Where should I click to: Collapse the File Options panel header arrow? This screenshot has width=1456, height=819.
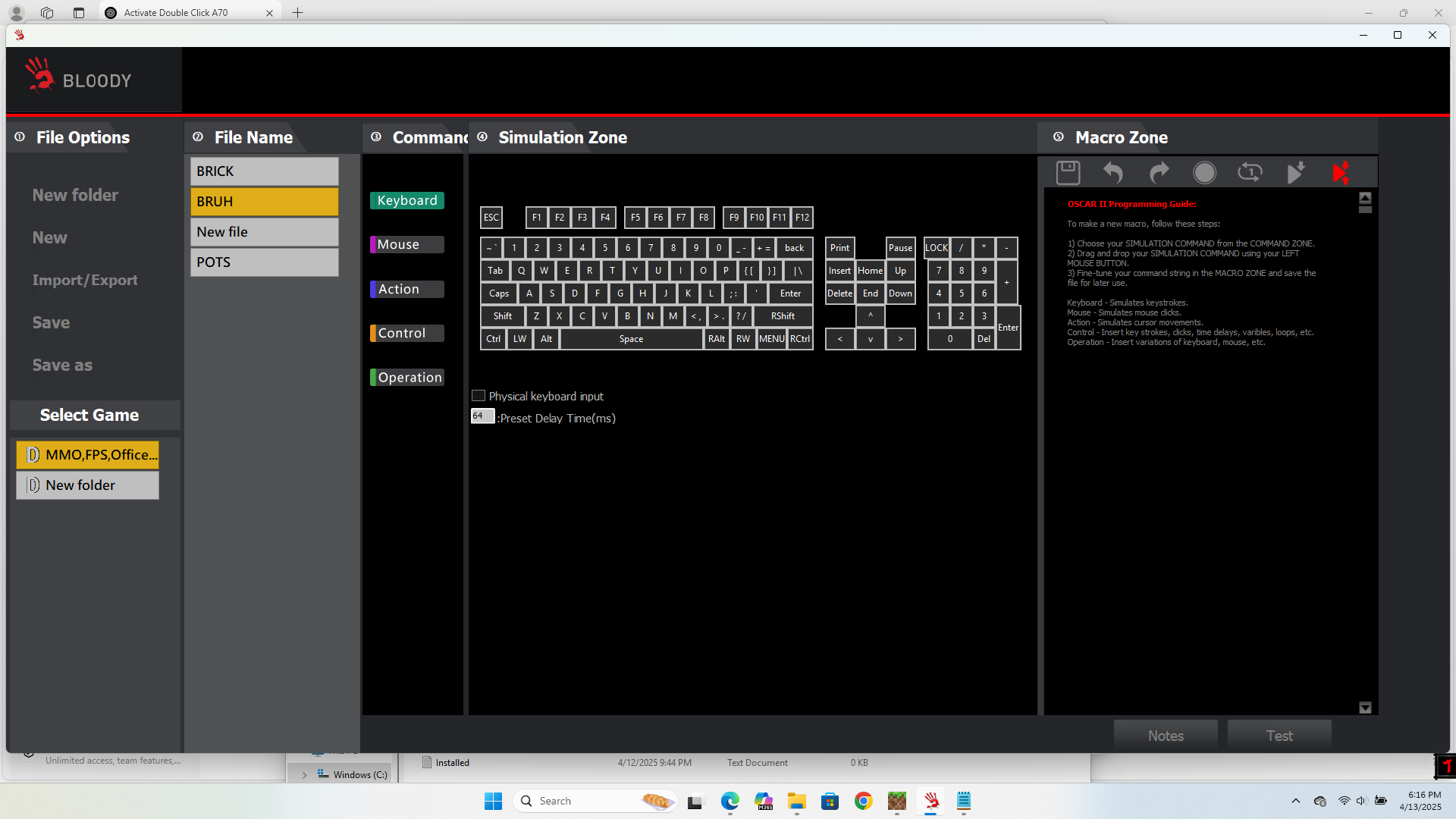point(20,137)
